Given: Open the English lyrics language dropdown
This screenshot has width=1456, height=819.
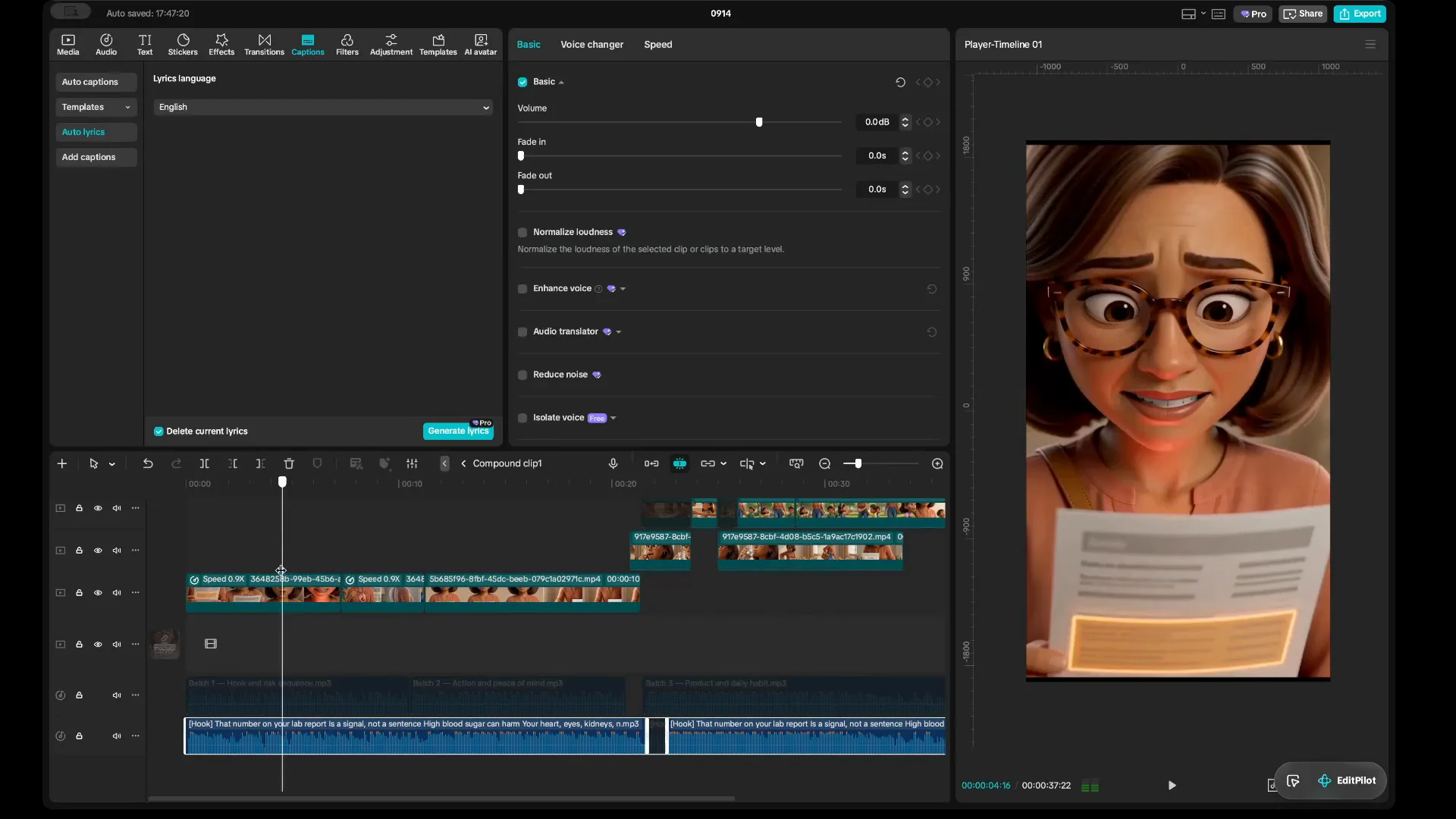Looking at the screenshot, I should point(323,107).
